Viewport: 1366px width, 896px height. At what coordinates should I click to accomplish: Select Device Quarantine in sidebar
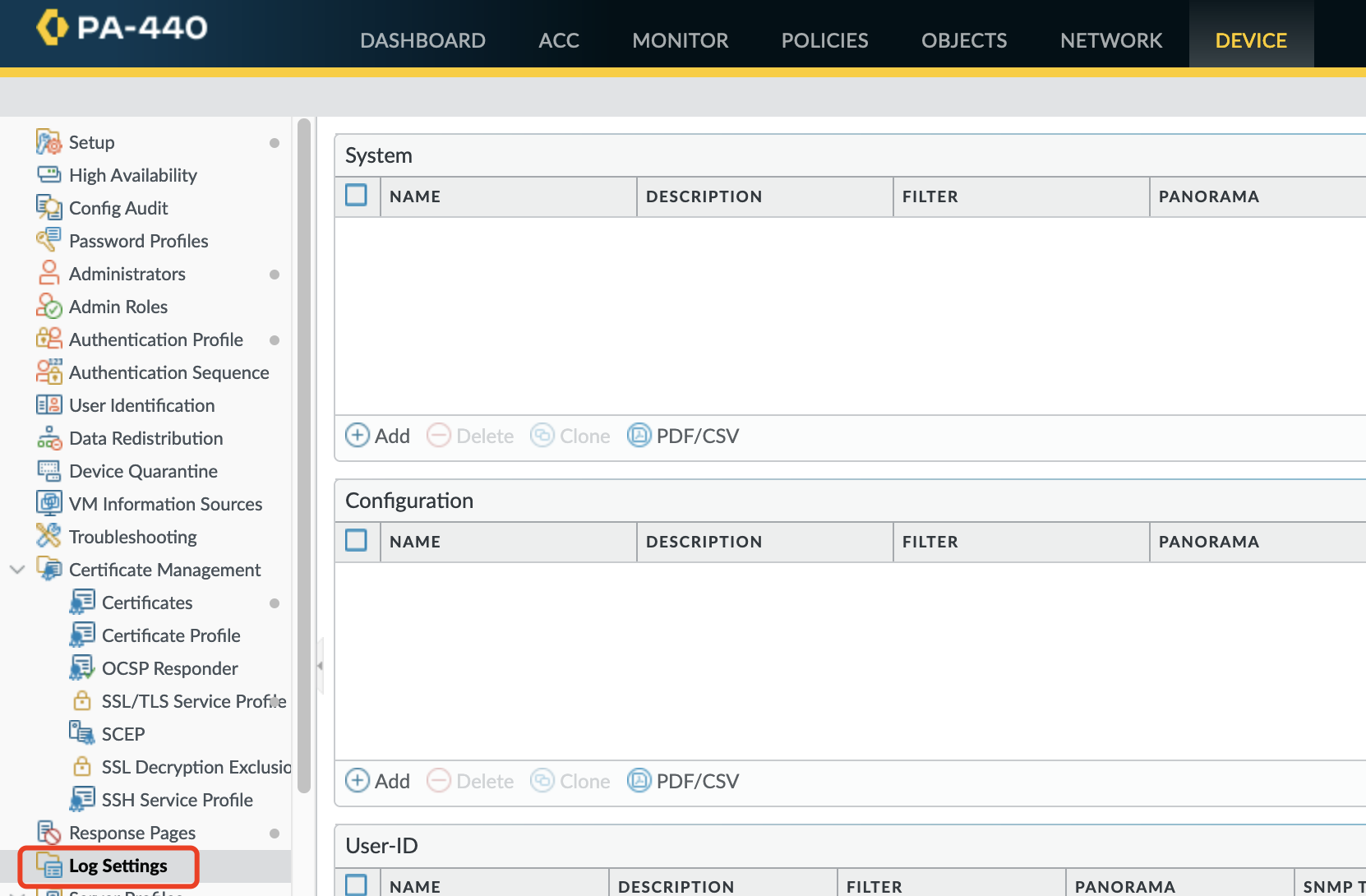click(144, 471)
